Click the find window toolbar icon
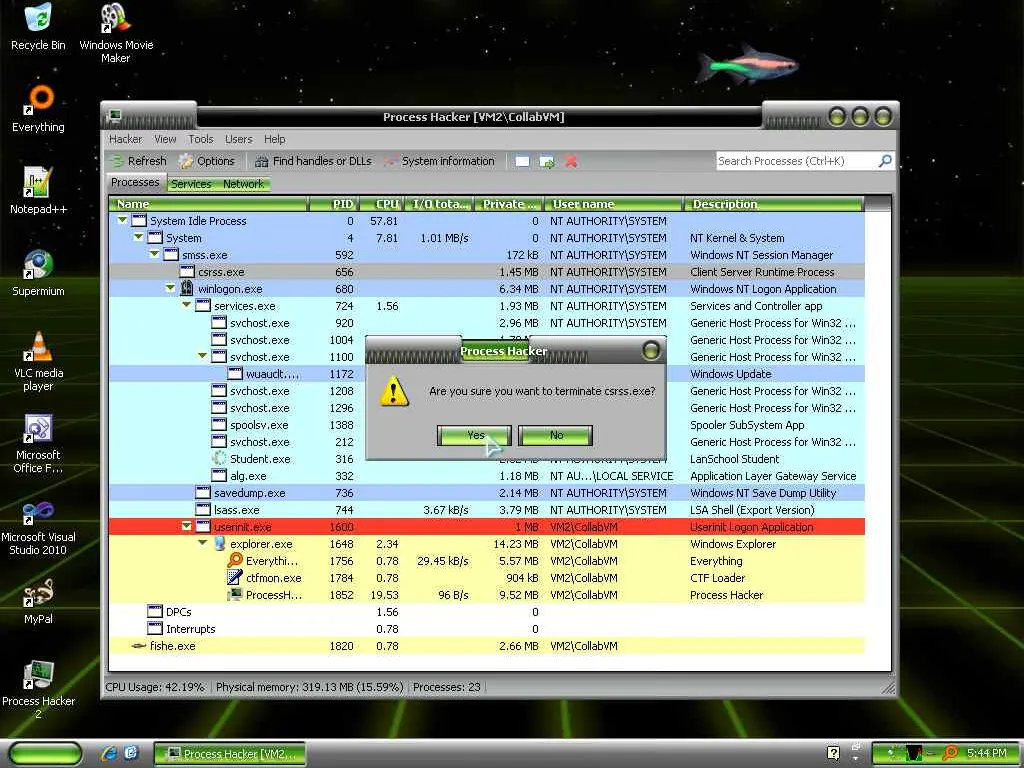This screenshot has height=768, width=1024. (522, 161)
